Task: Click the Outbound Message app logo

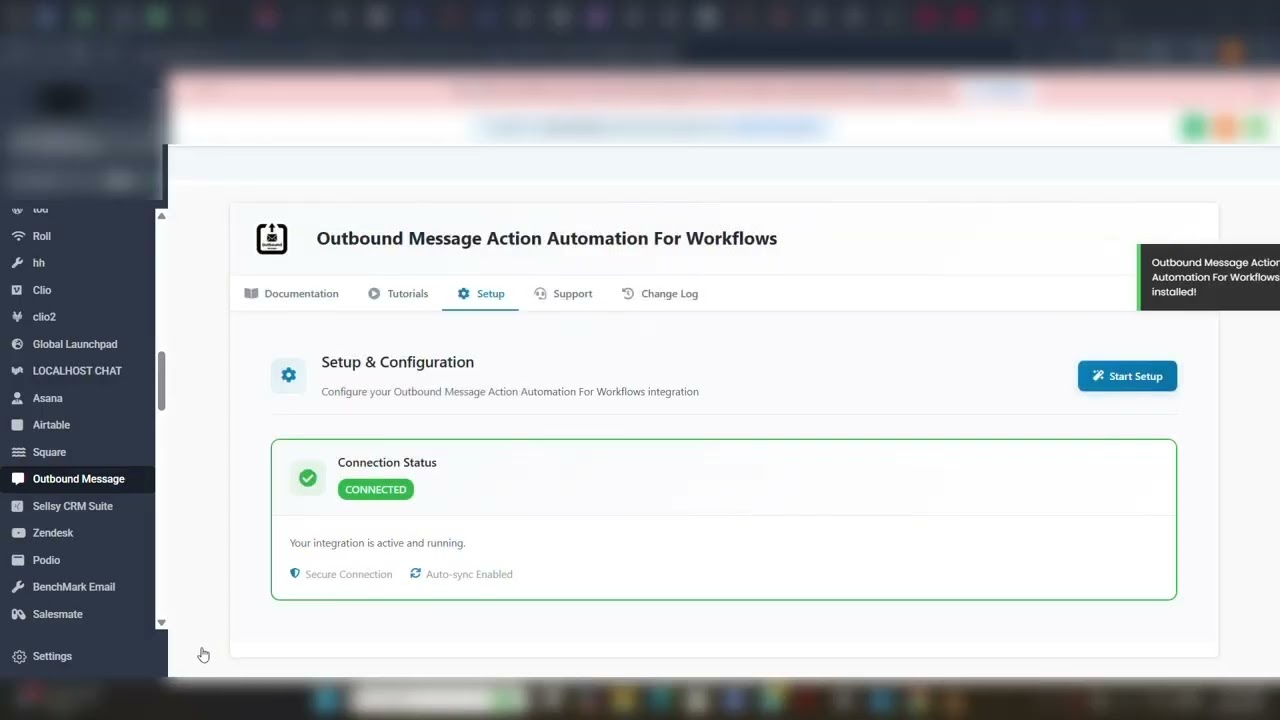Action: (272, 238)
